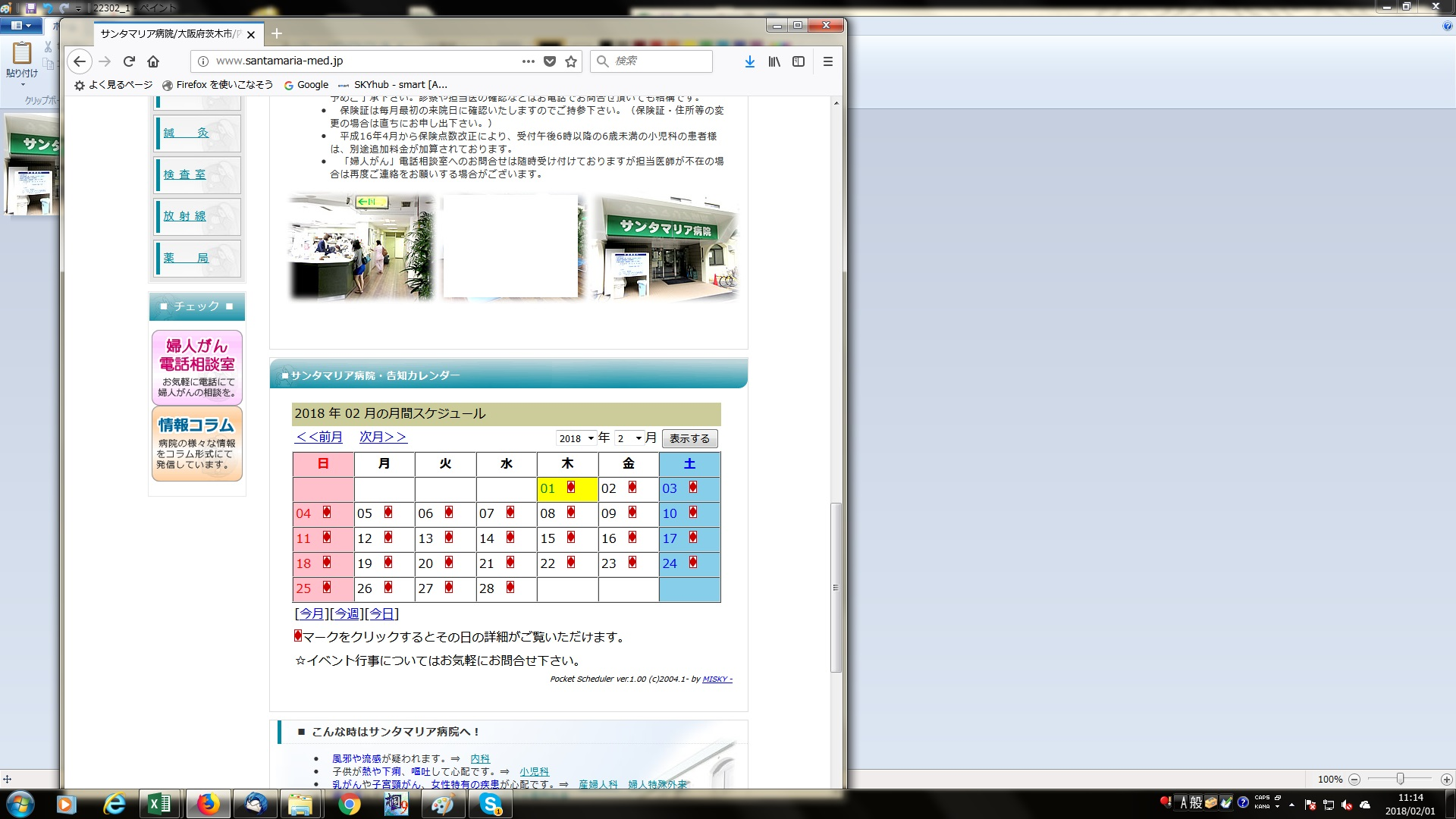The height and width of the screenshot is (819, 1456).
Task: Click the red detail marker for day 19
Action: pyautogui.click(x=388, y=563)
